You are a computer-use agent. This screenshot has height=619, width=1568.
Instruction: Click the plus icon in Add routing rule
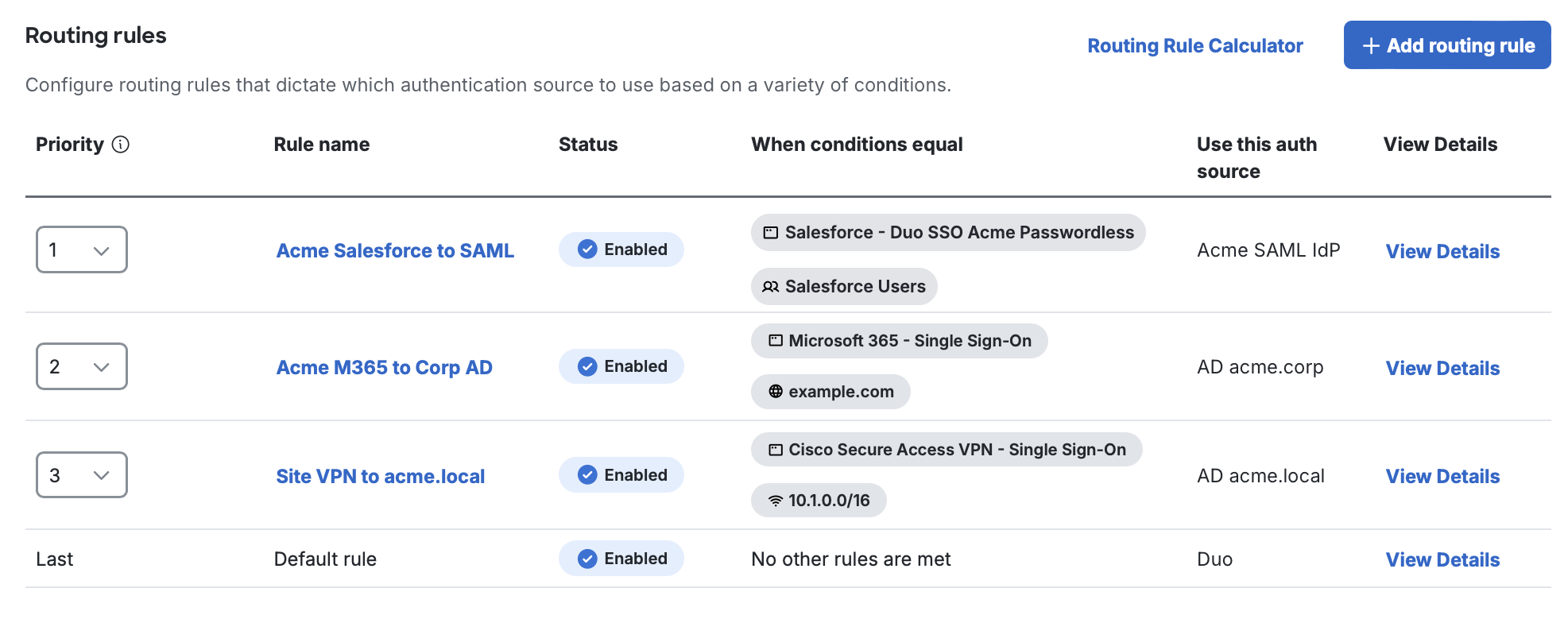(x=1369, y=45)
